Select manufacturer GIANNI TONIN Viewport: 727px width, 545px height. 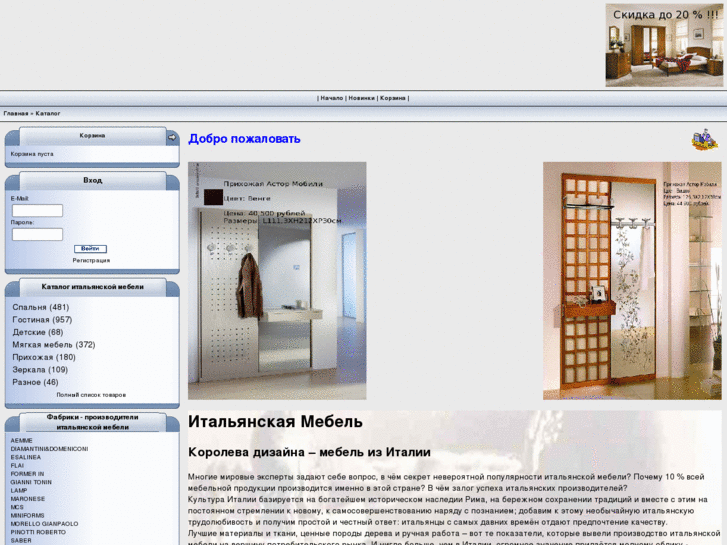[x=31, y=482]
